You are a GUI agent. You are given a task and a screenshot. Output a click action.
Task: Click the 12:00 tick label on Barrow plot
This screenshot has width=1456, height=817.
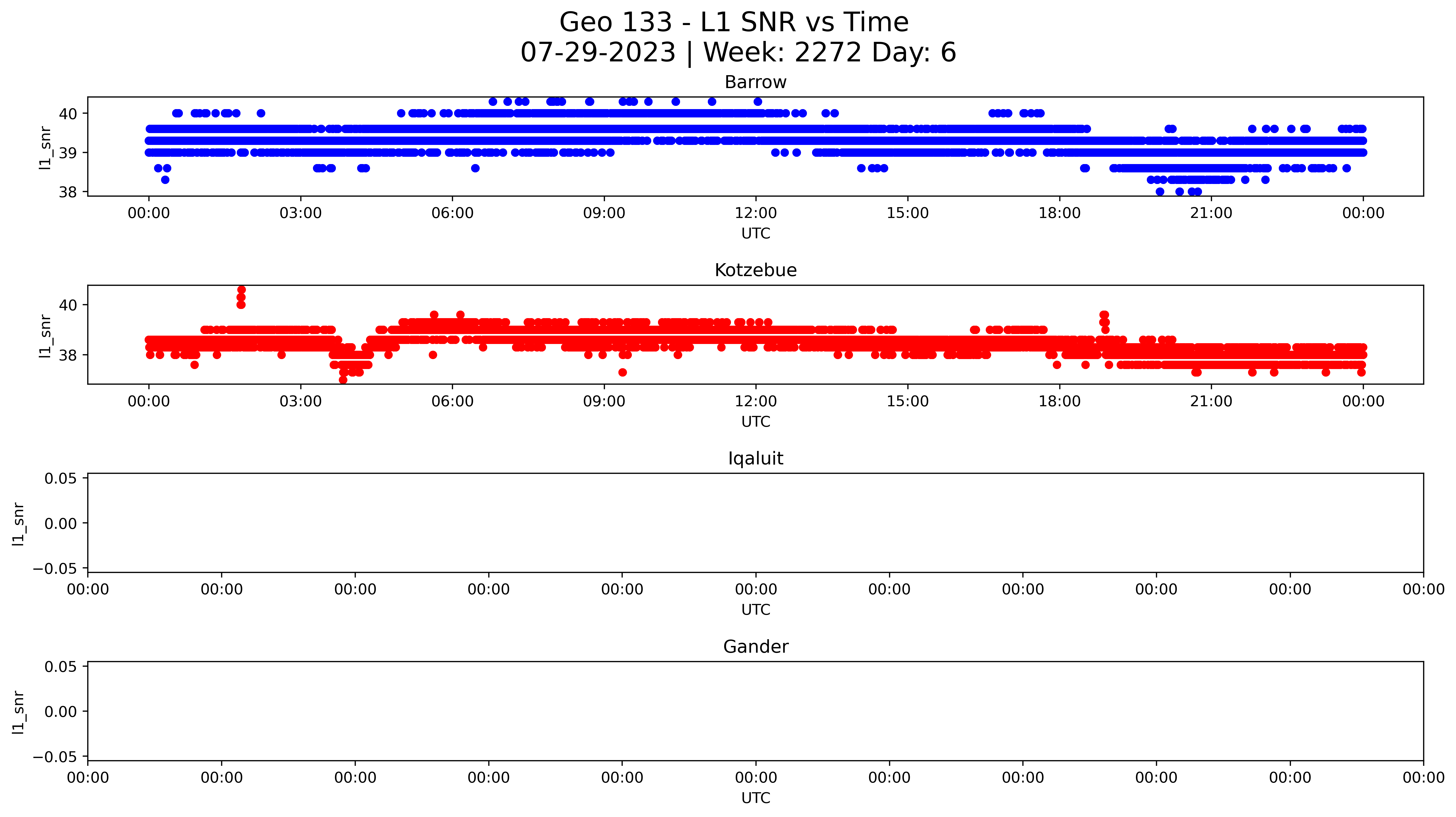pyautogui.click(x=756, y=213)
